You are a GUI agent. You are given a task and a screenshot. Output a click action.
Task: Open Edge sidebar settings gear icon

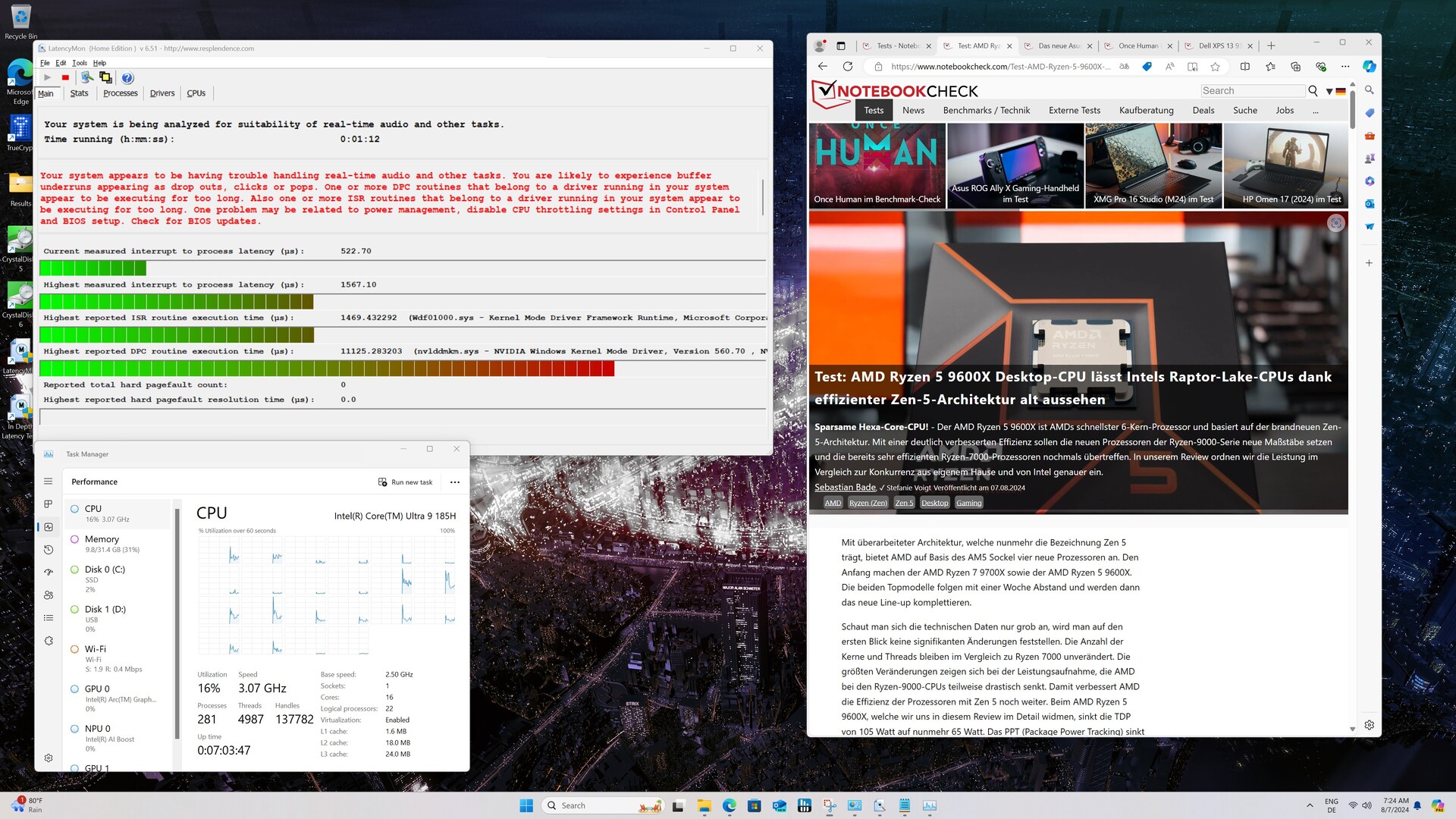tap(1369, 725)
